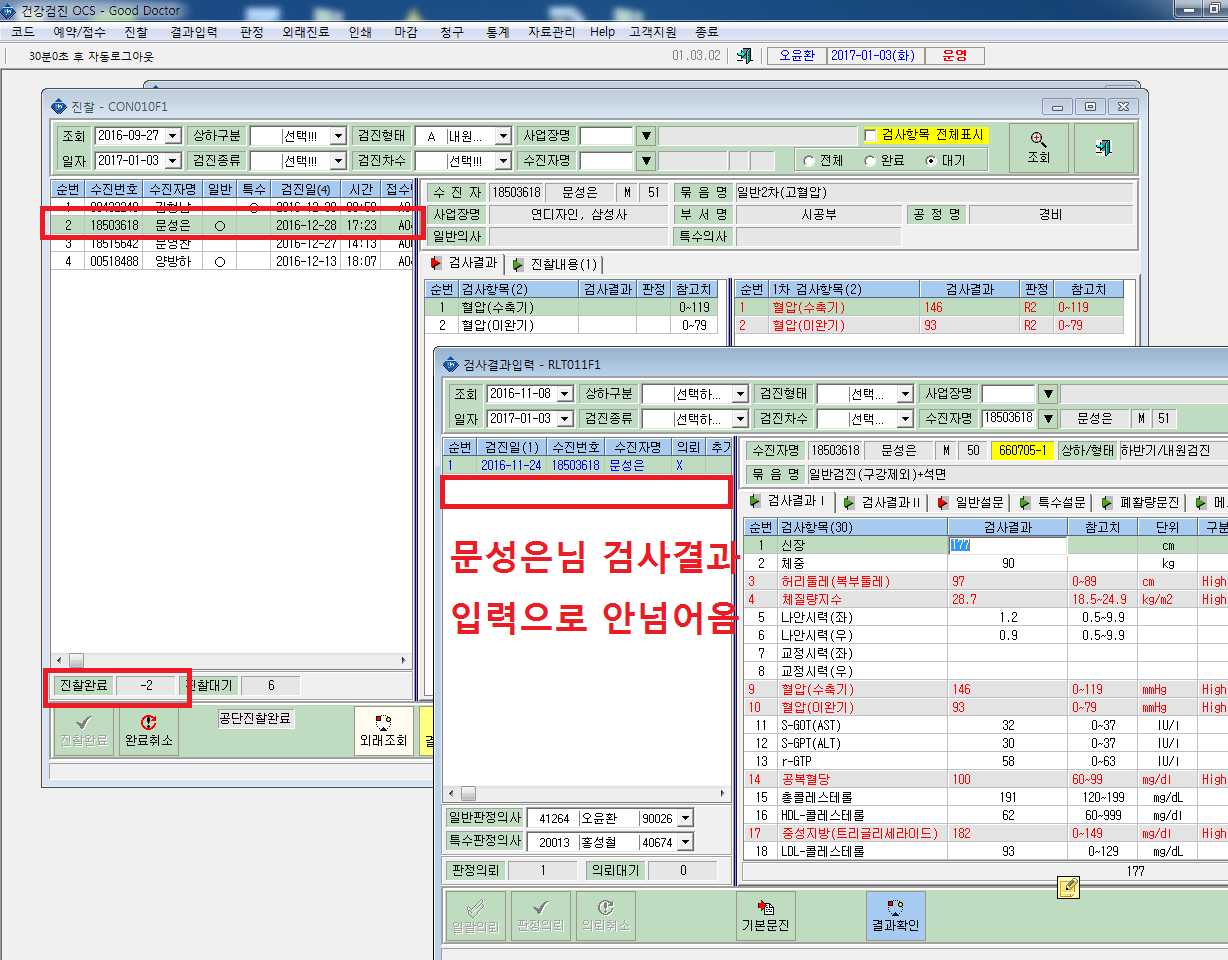Open the 조회 start date 2016-09-27 dropdown
1228x960 pixels.
tap(173, 136)
